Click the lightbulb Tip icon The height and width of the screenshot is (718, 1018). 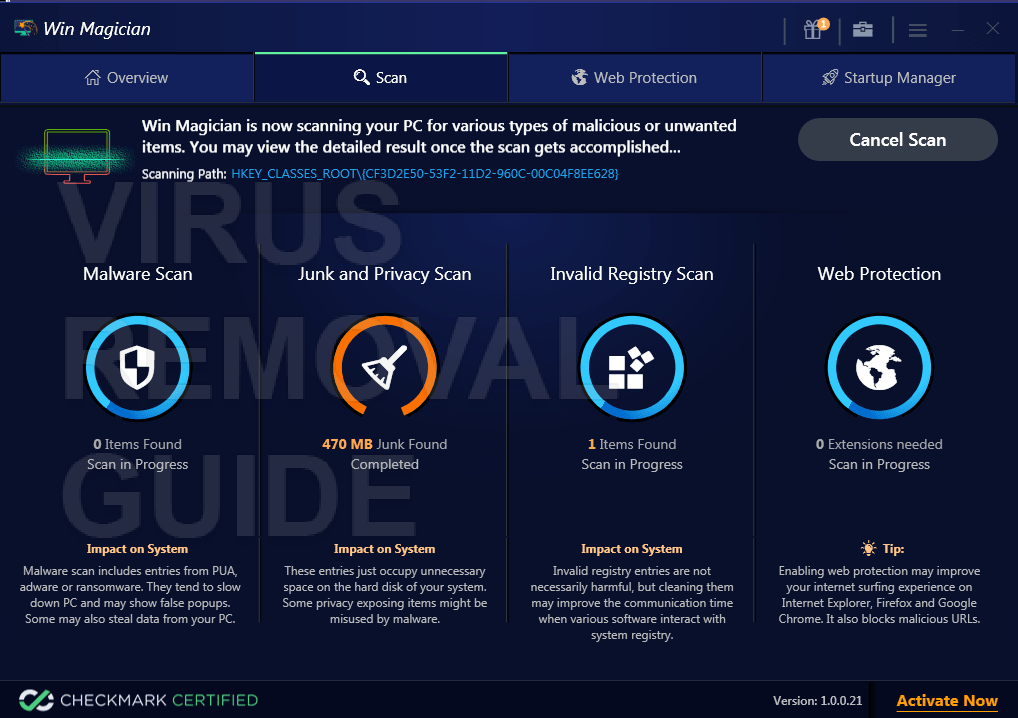point(868,549)
